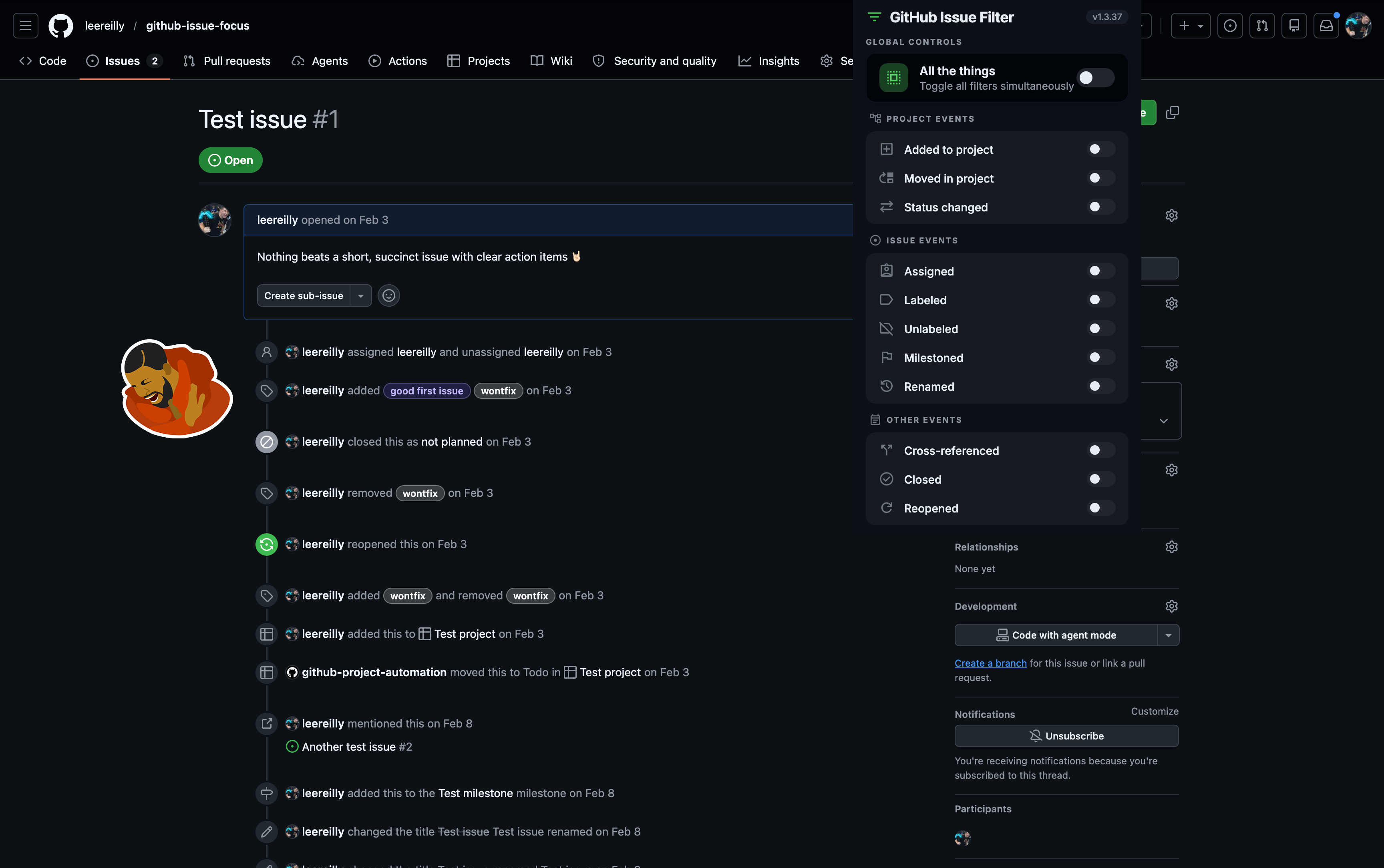Image resolution: width=1384 pixels, height=868 pixels.
Task: Open the Projects section
Action: [x=478, y=61]
